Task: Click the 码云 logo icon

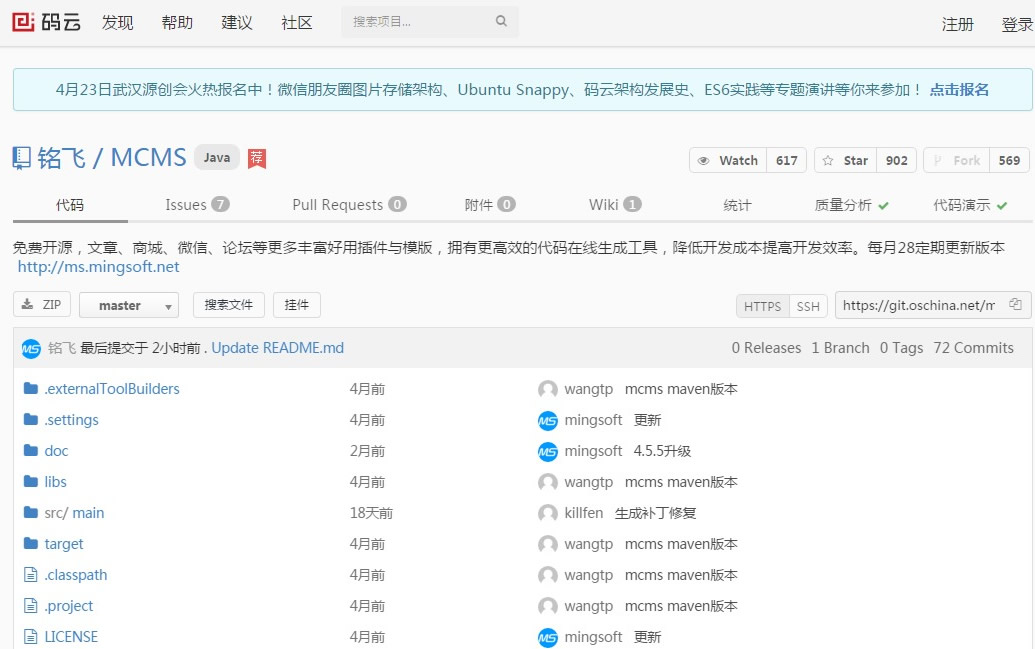Action: click(x=23, y=22)
